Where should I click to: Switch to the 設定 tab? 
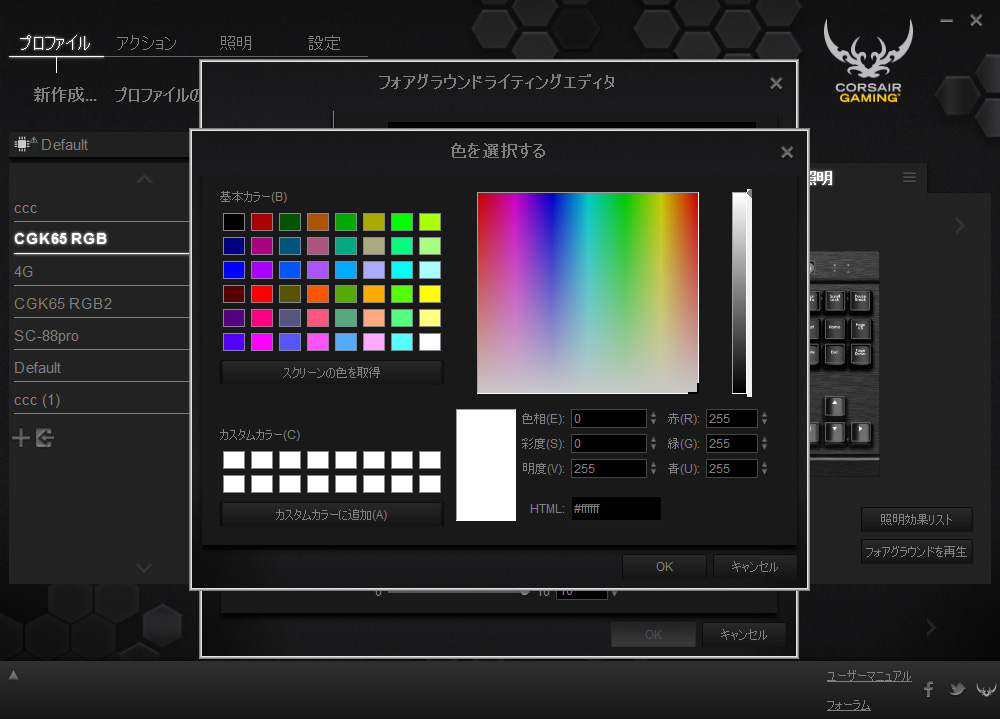click(324, 43)
